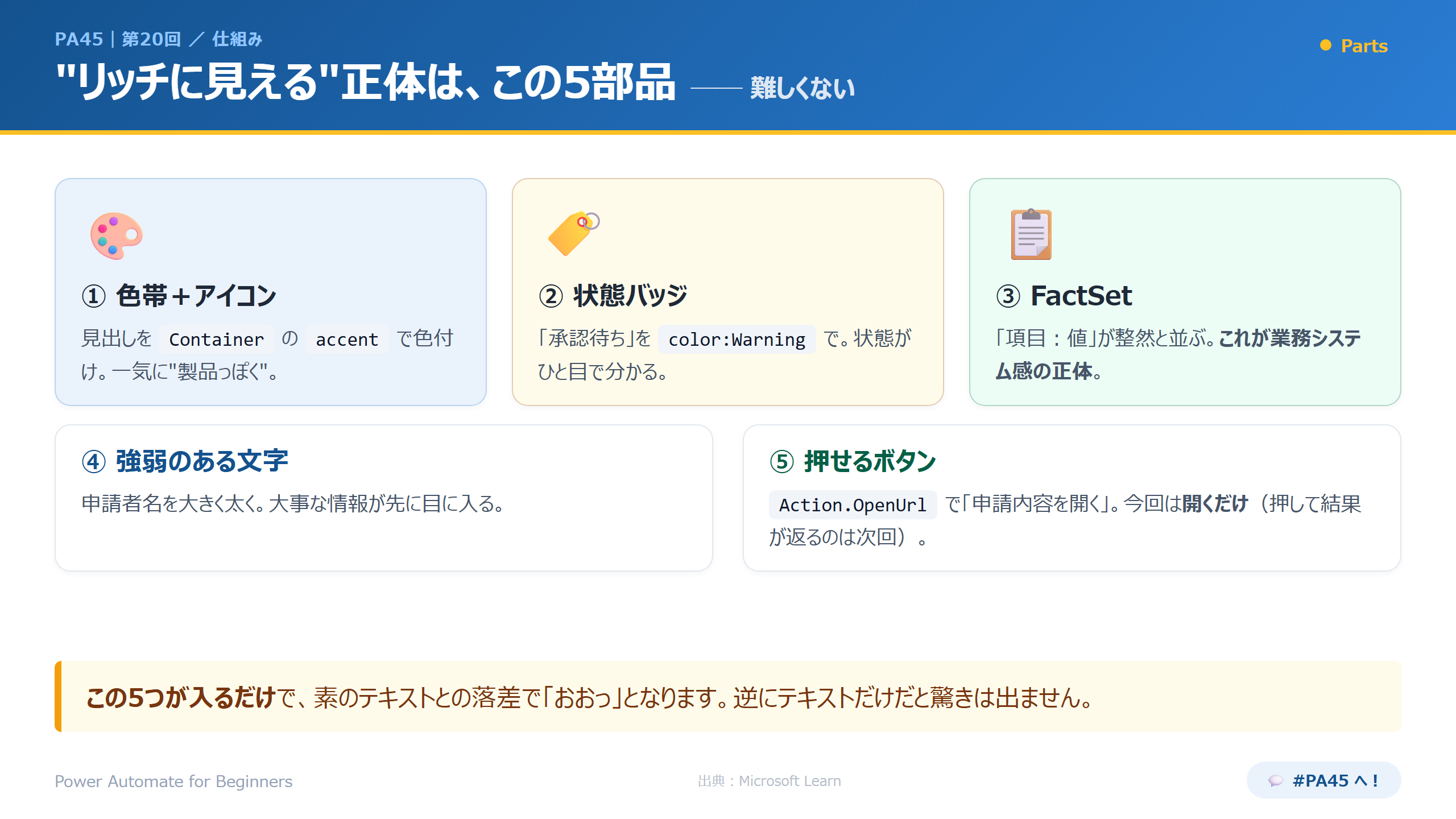
Task: Click the bold text 開くだけ
Action: (x=1215, y=504)
